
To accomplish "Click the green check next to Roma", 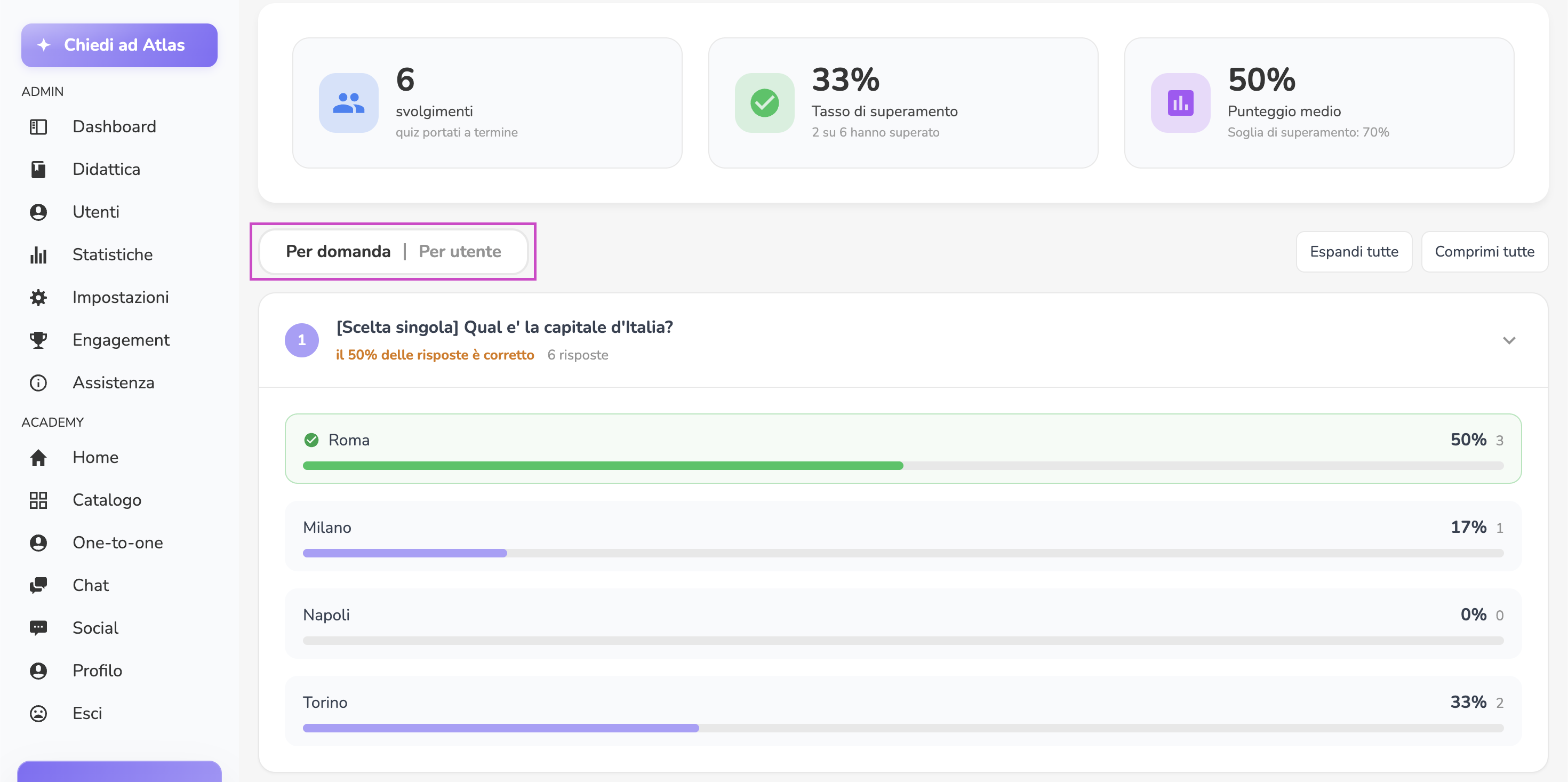I will (x=311, y=440).
